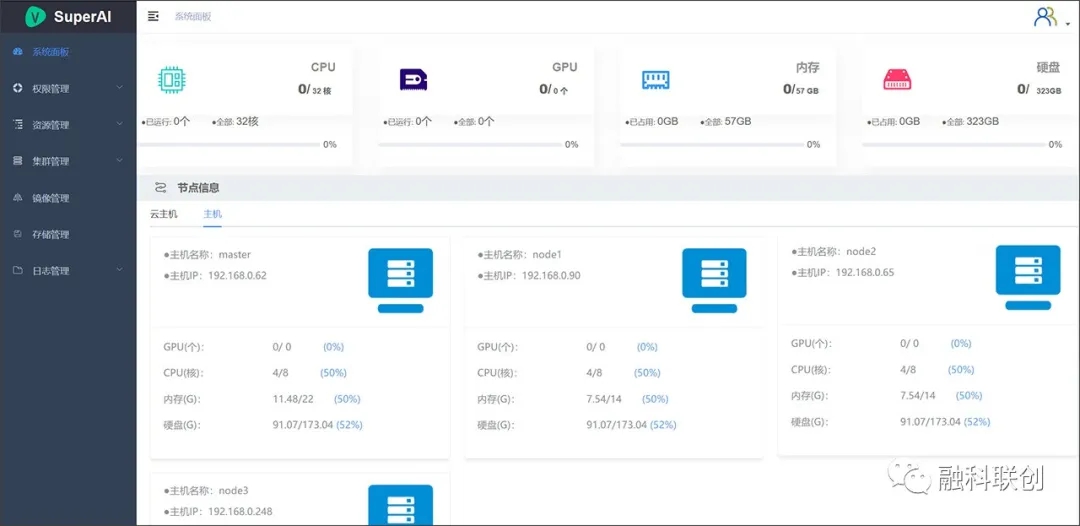Switch to the 云主机 tab
The image size is (1080, 526).
pos(164,214)
